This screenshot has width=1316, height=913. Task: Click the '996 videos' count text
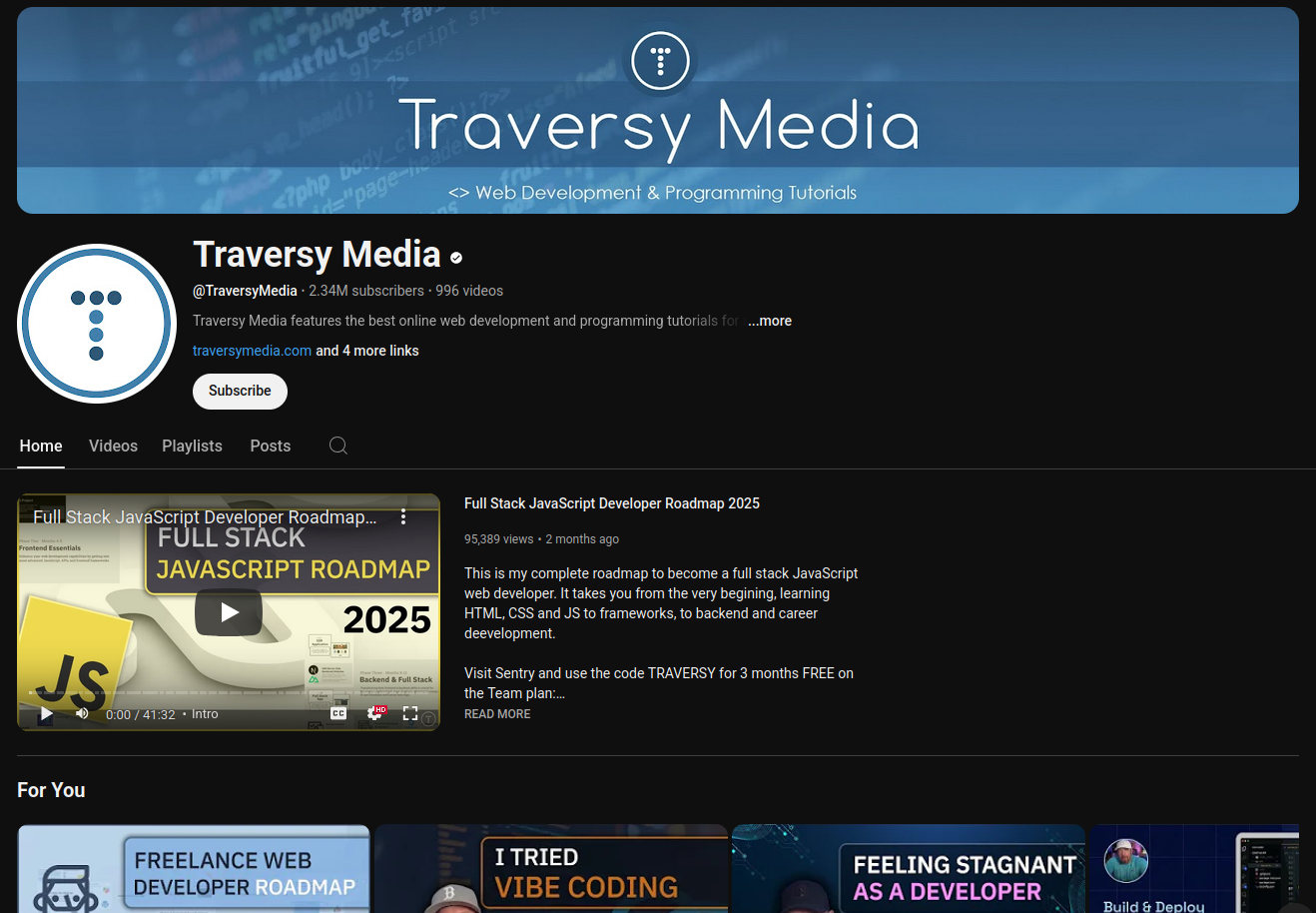(469, 291)
